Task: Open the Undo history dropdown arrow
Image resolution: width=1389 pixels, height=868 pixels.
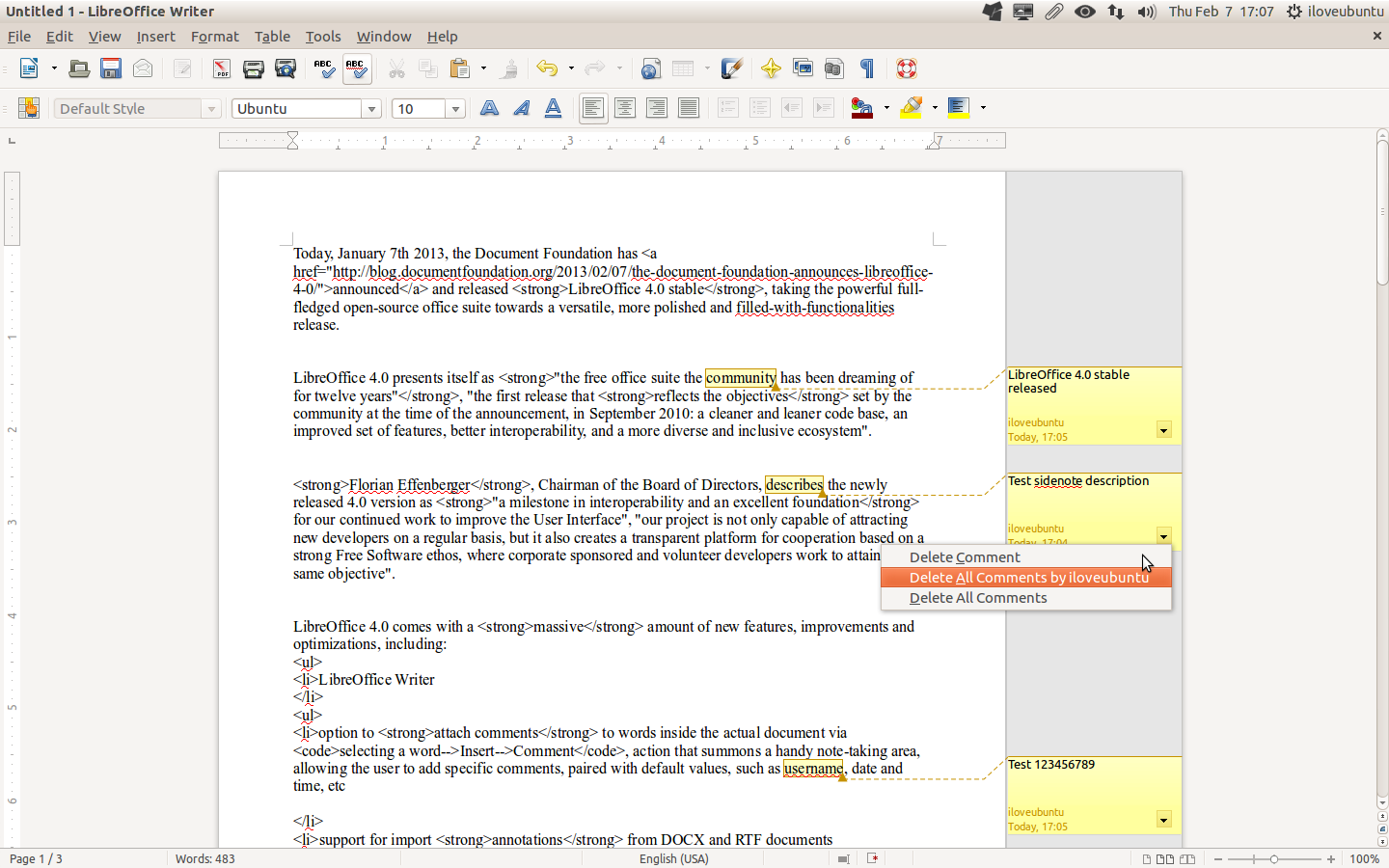Action: tap(571, 68)
